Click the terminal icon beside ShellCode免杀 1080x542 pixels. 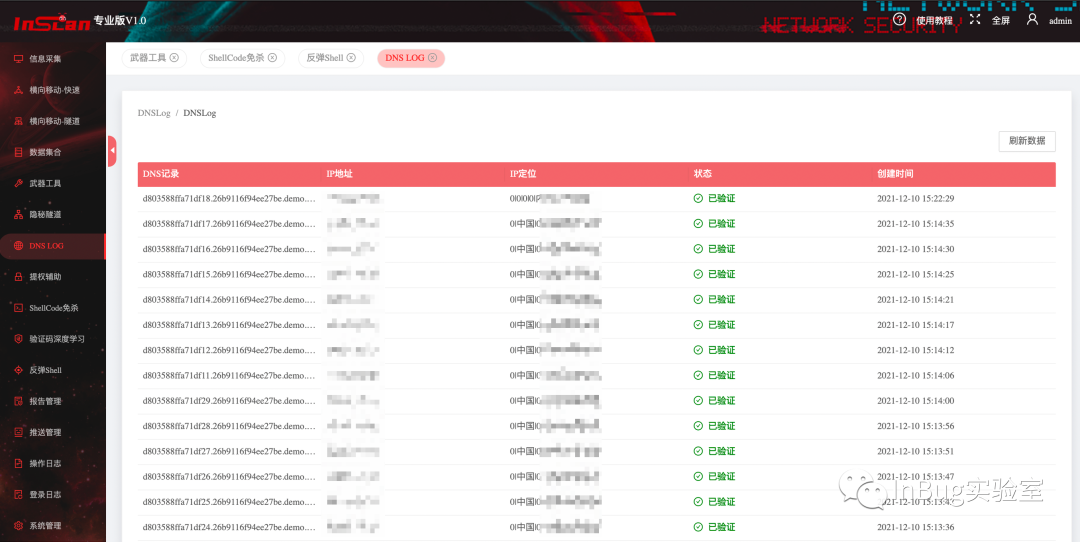tap(19, 308)
